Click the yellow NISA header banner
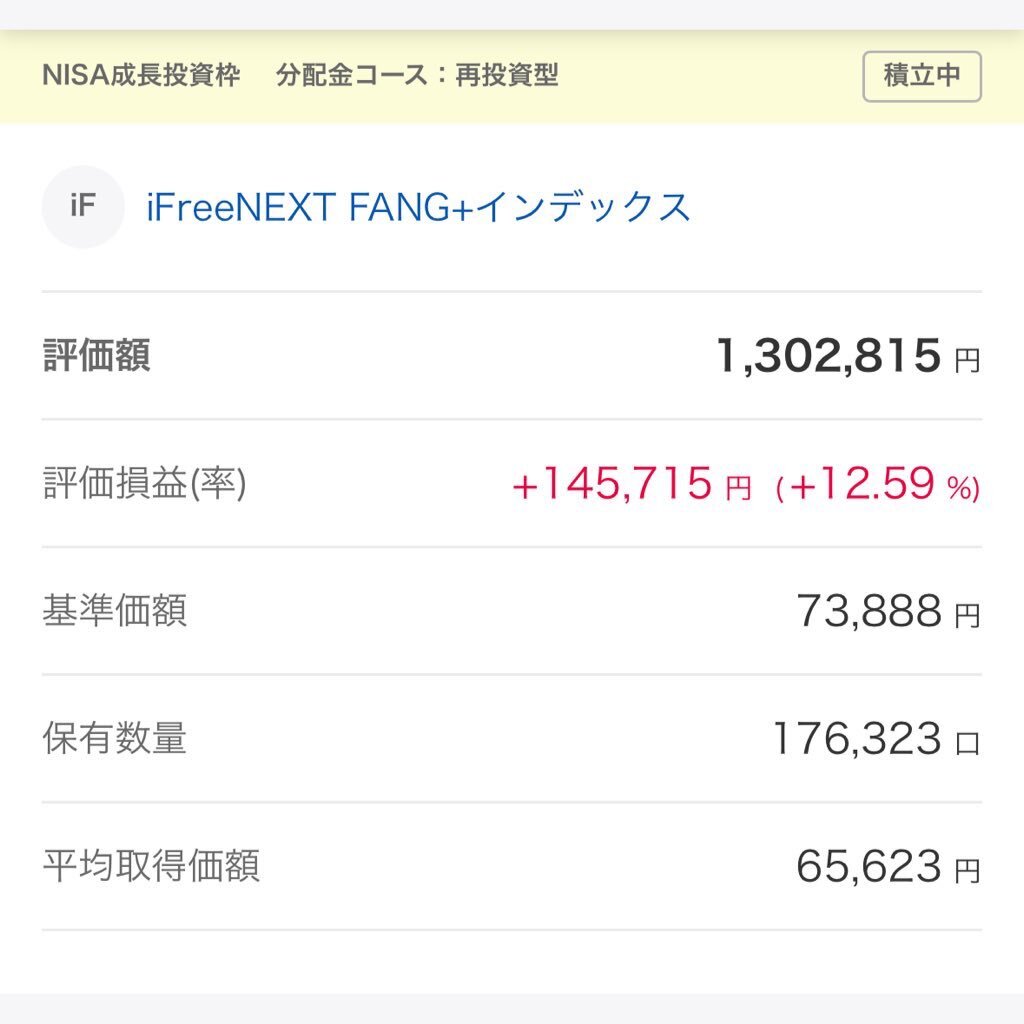The height and width of the screenshot is (1024, 1024). click(x=512, y=76)
